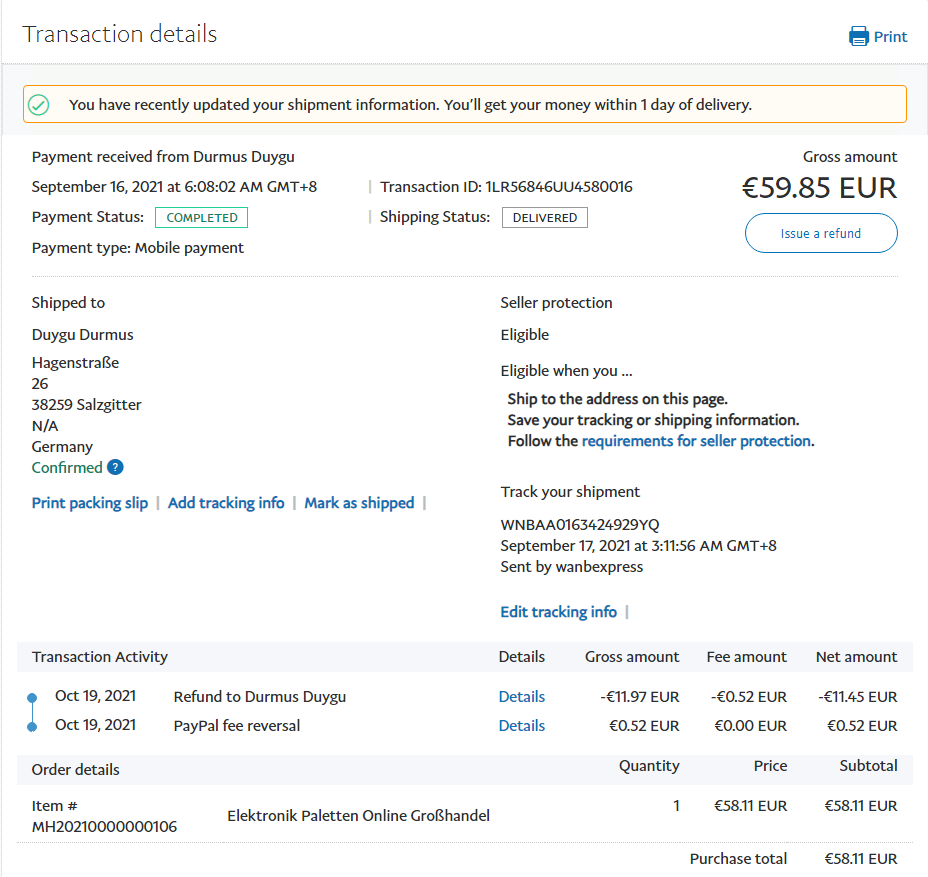Click the item number MH20210000000106

104,826
